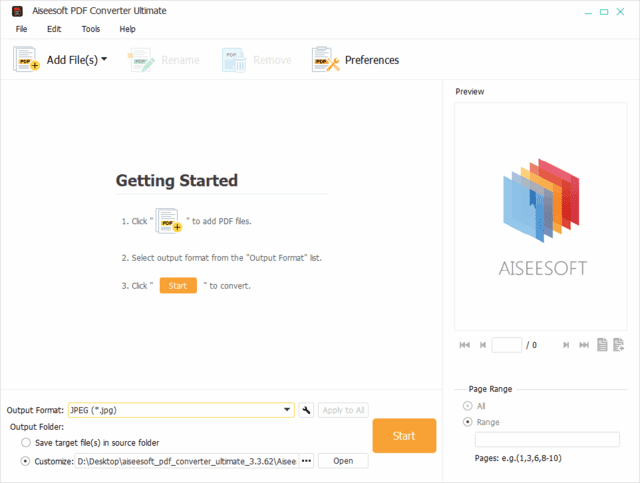The height and width of the screenshot is (483, 640).
Task: Maximize the application window
Action: tap(604, 12)
